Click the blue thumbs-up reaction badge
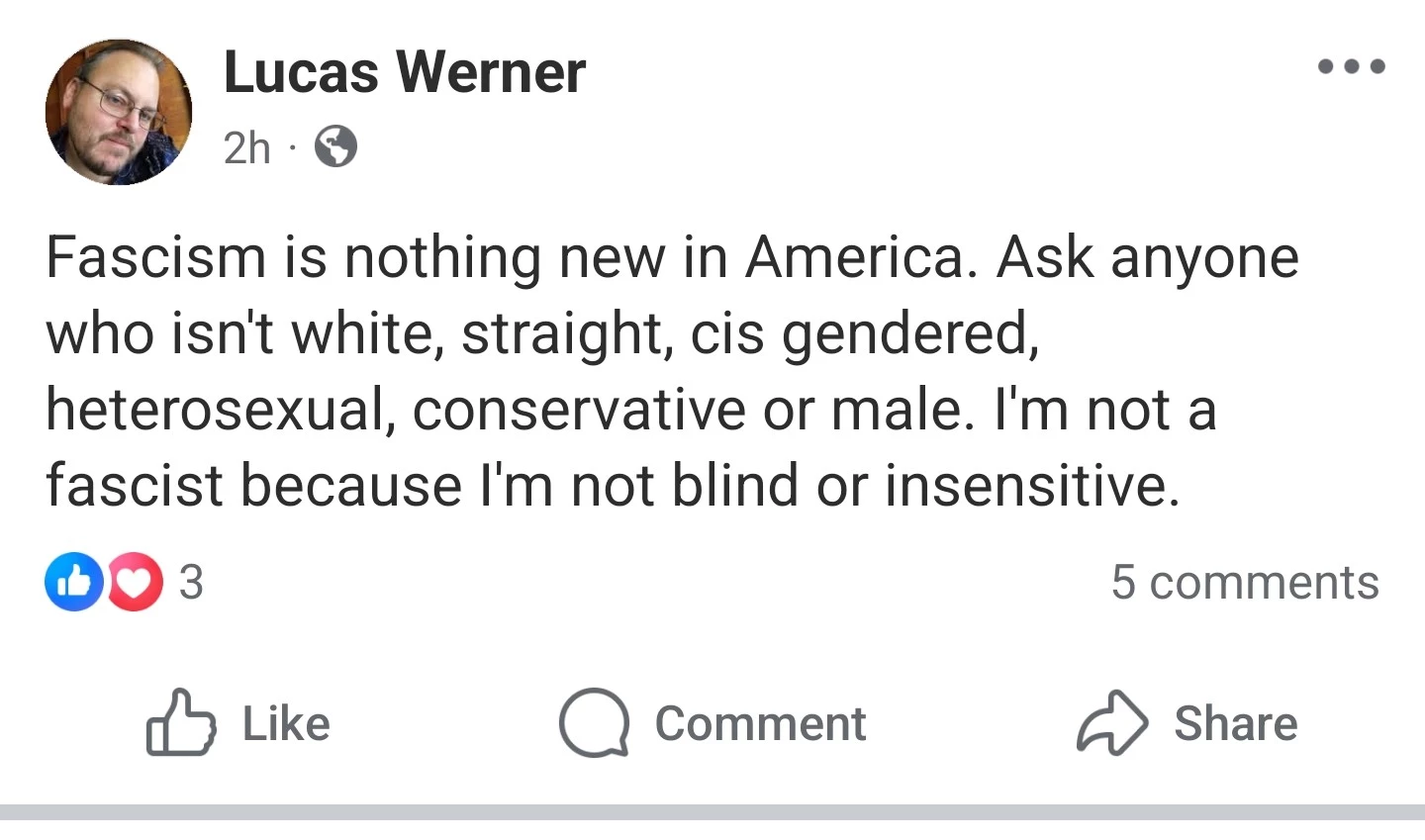 click(73, 582)
